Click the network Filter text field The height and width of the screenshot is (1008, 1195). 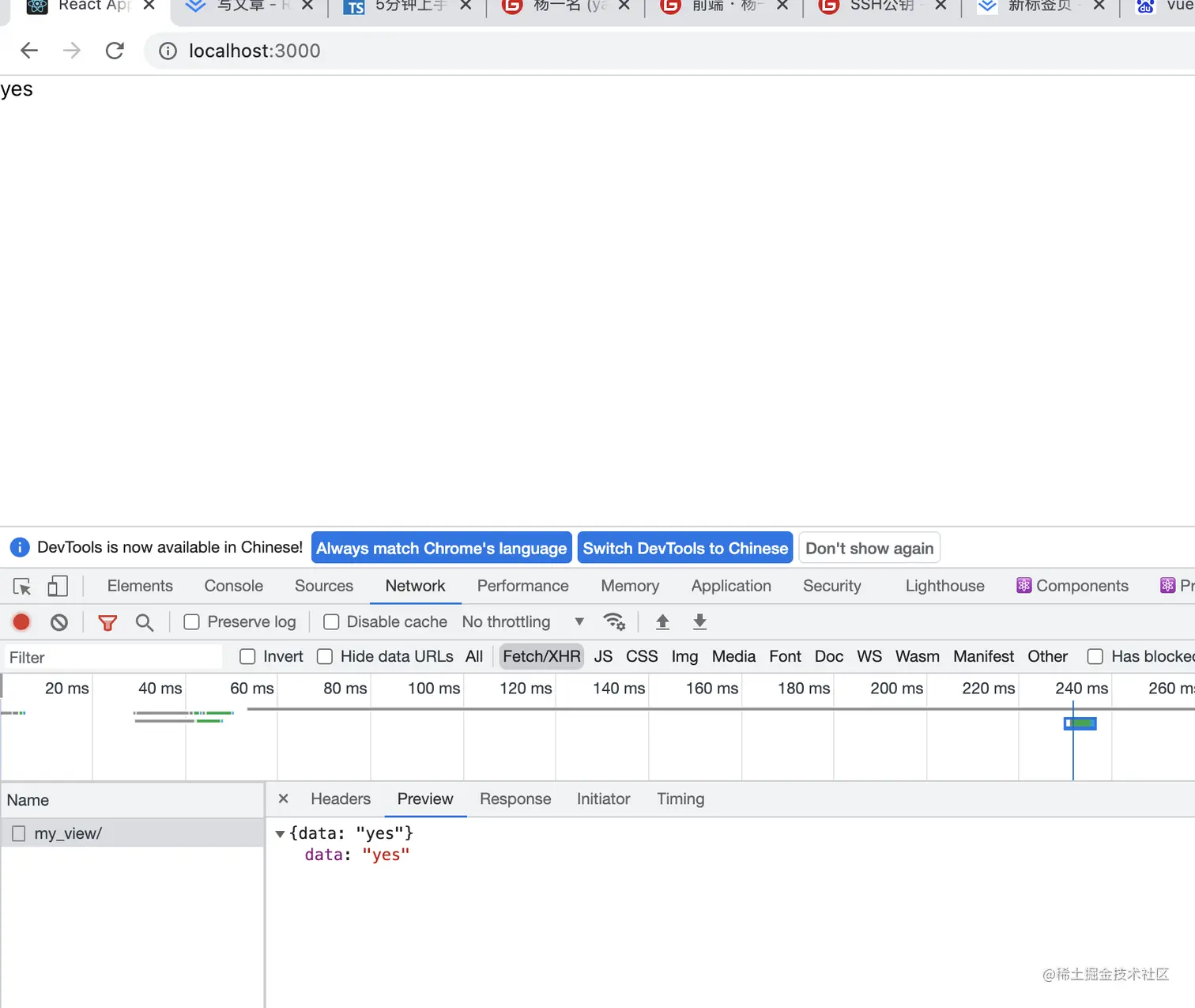[x=113, y=658]
